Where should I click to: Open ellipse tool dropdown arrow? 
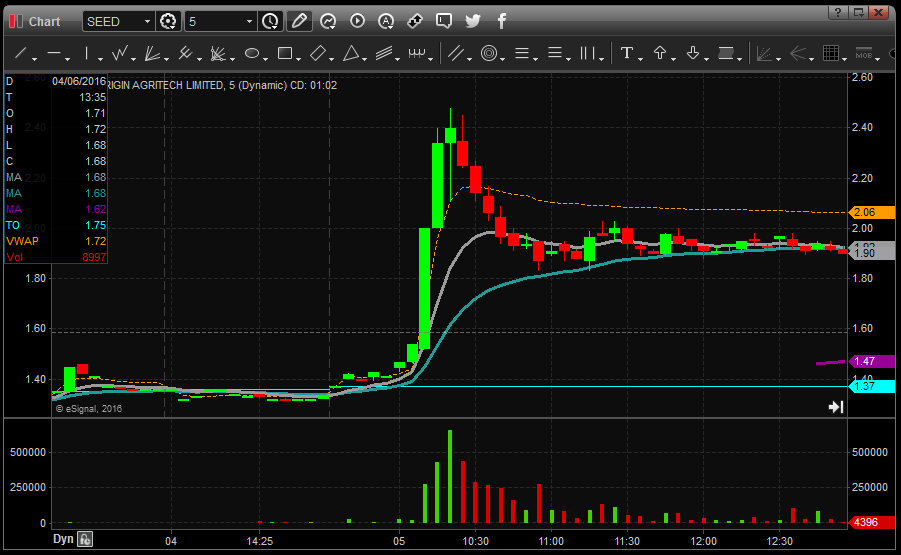(265, 59)
